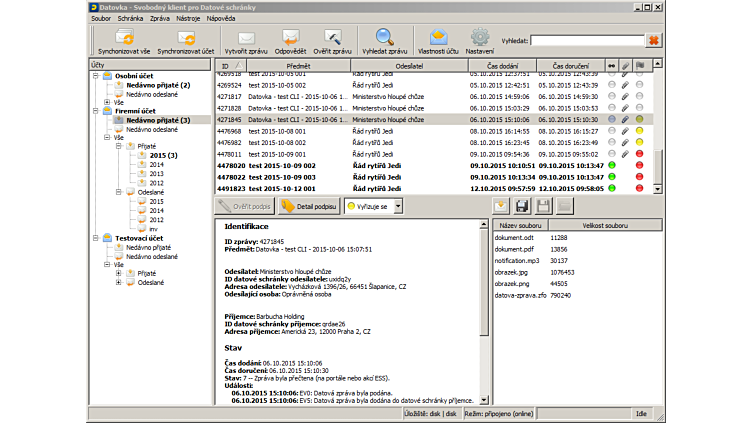Click the floppy disk save attachment icon
This screenshot has width=752, height=423.
(x=521, y=205)
